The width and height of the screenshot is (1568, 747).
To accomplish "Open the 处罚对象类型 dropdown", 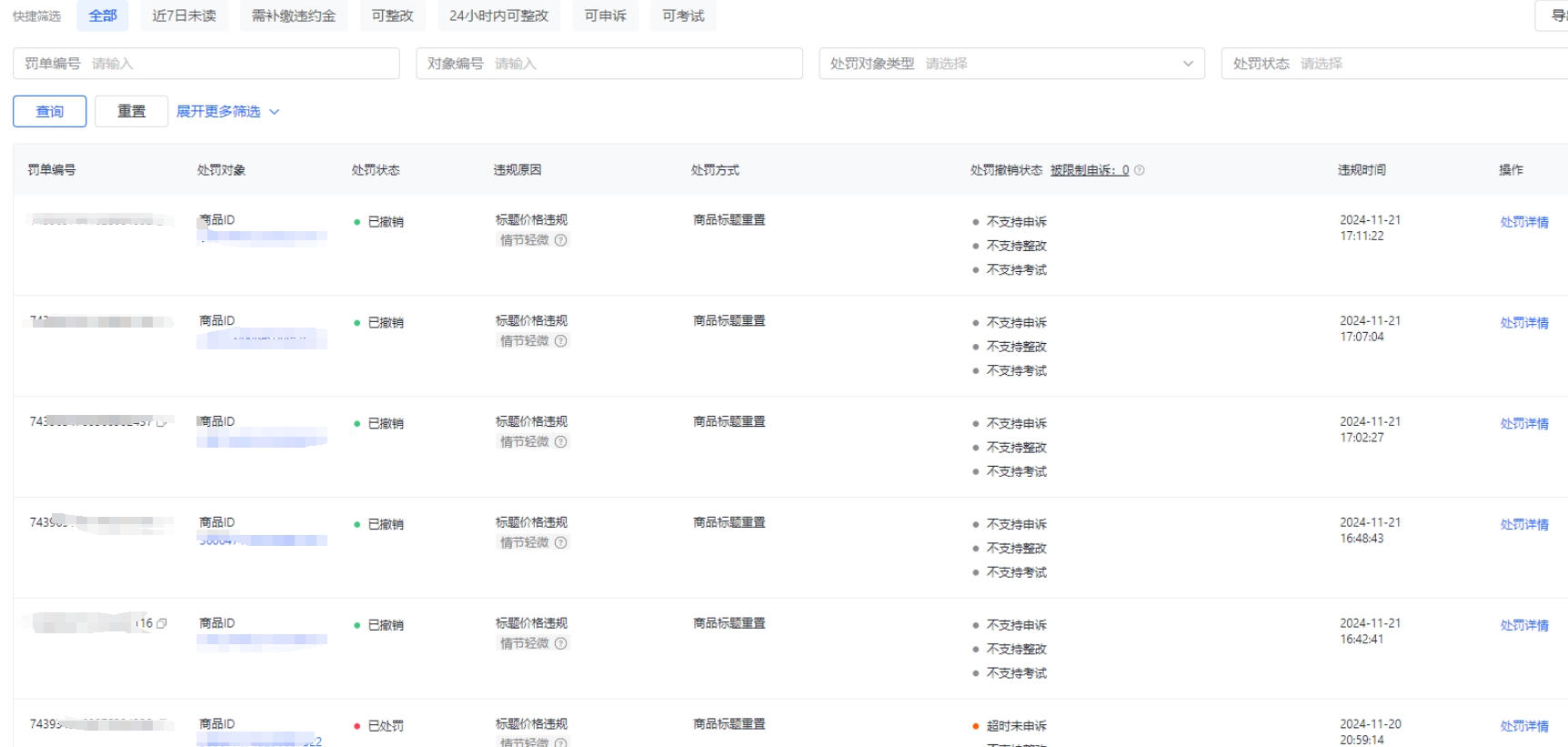I will pos(1011,64).
